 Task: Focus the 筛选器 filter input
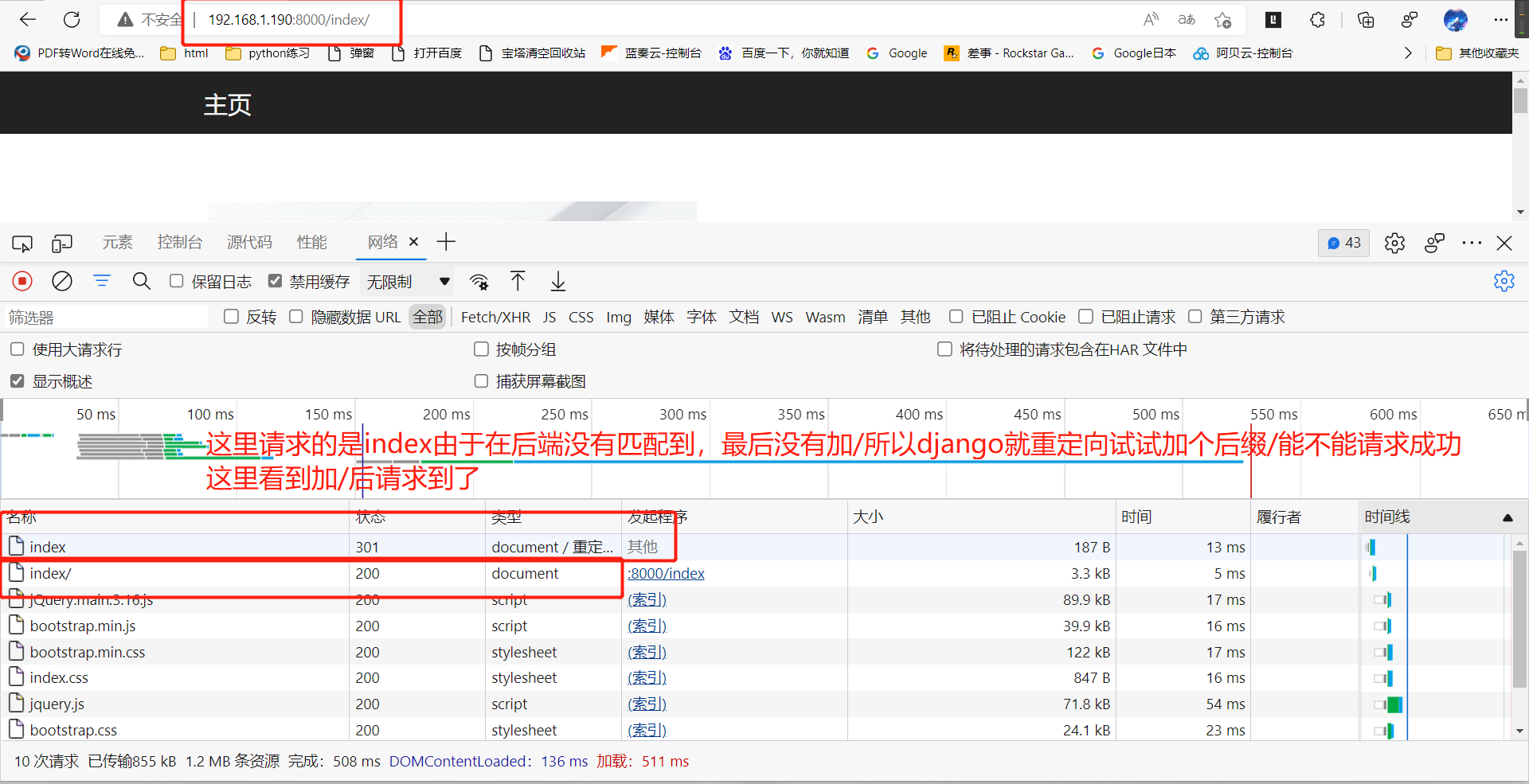(x=105, y=317)
